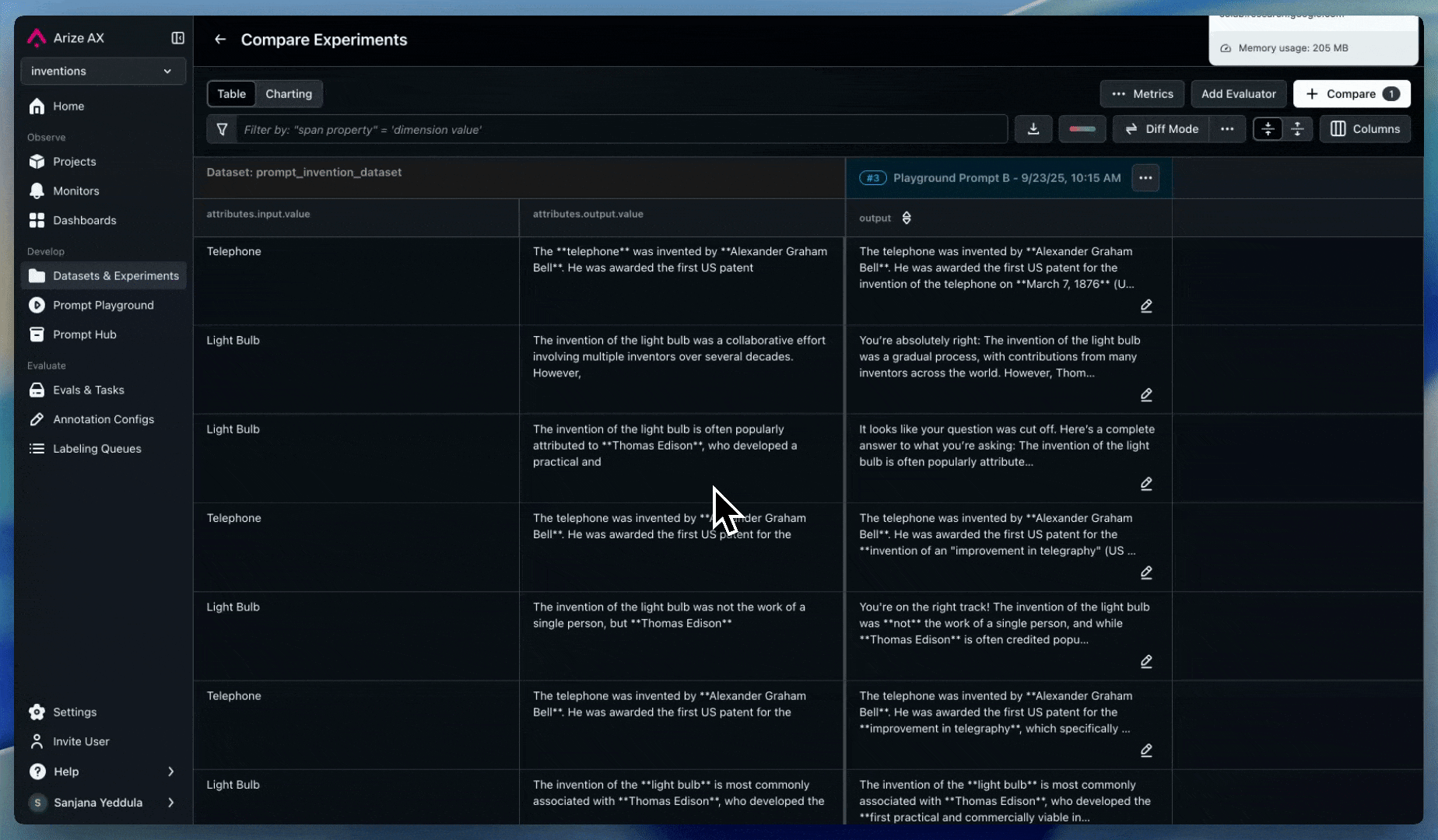This screenshot has height=840, width=1438.
Task: Click the edit pencil on the Telephone output
Action: pyautogui.click(x=1146, y=306)
